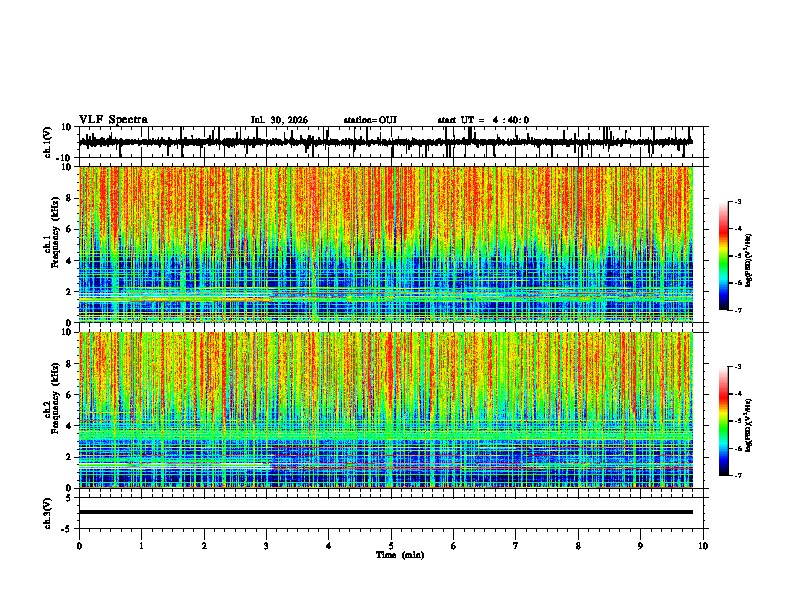This screenshot has height=612, width=792.
Task: Click the ch.3(V) flat black trace
Action: [386, 512]
